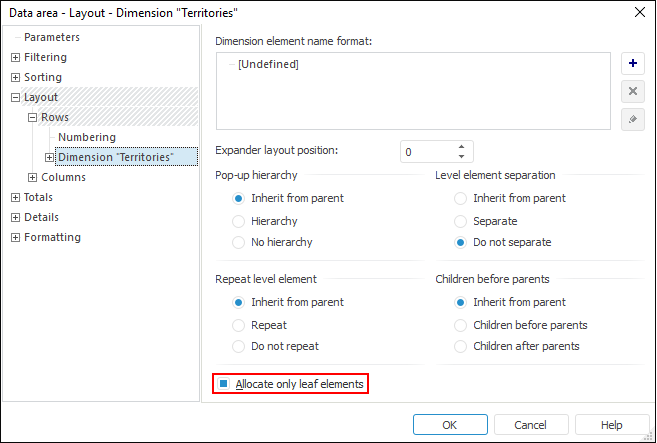Expand the Sorting tree node
This screenshot has width=657, height=443.
15,78
